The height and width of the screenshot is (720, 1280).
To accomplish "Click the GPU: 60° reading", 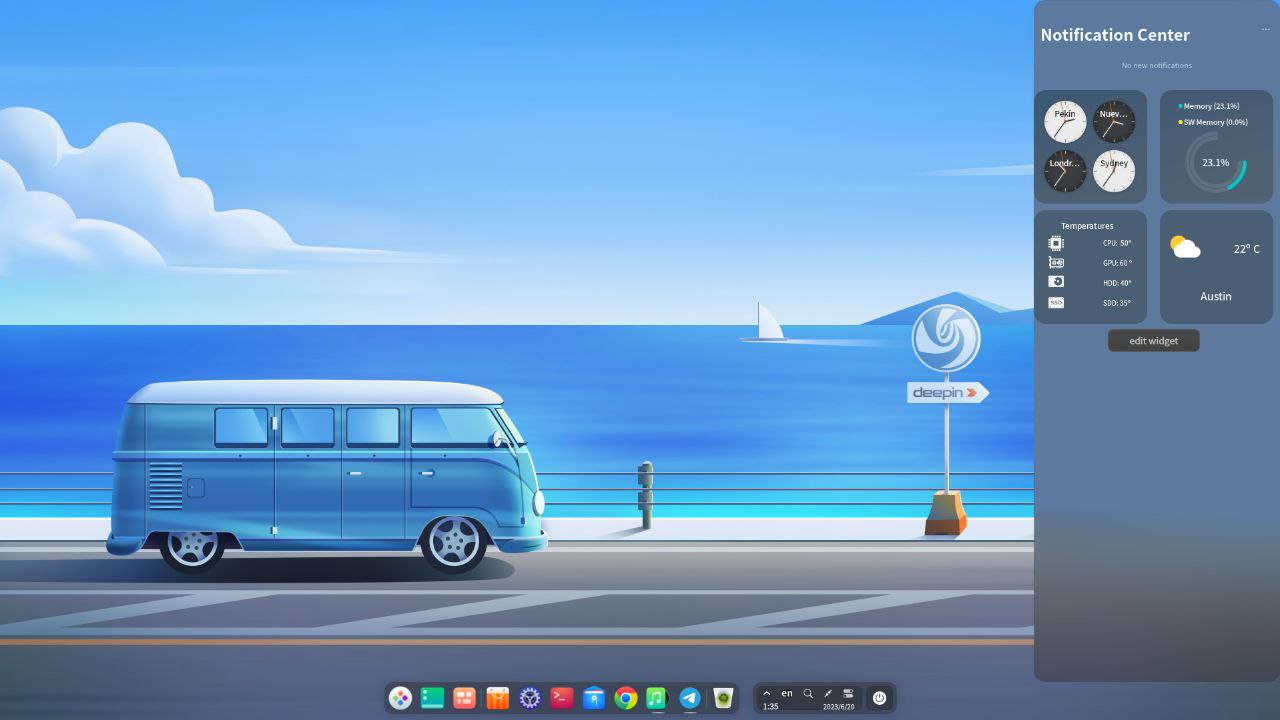I will click(x=1117, y=263).
